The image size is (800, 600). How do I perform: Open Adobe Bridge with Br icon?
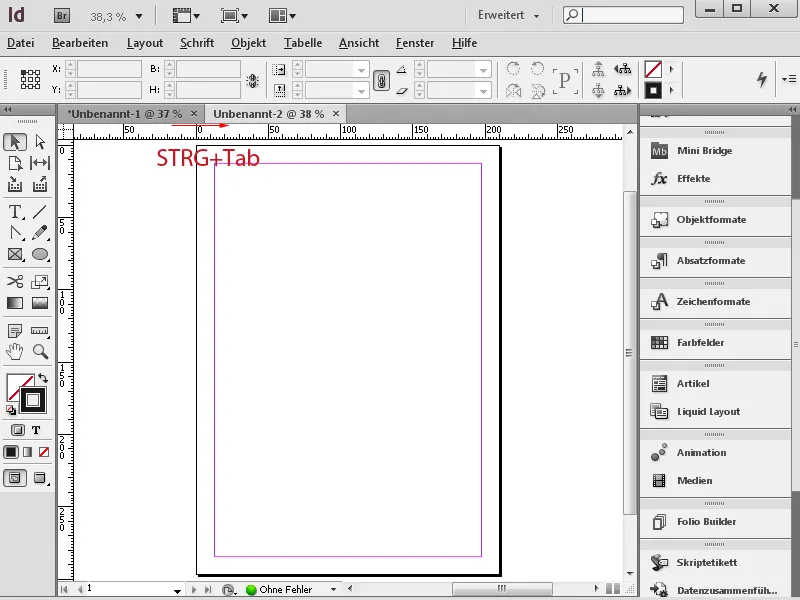[62, 16]
